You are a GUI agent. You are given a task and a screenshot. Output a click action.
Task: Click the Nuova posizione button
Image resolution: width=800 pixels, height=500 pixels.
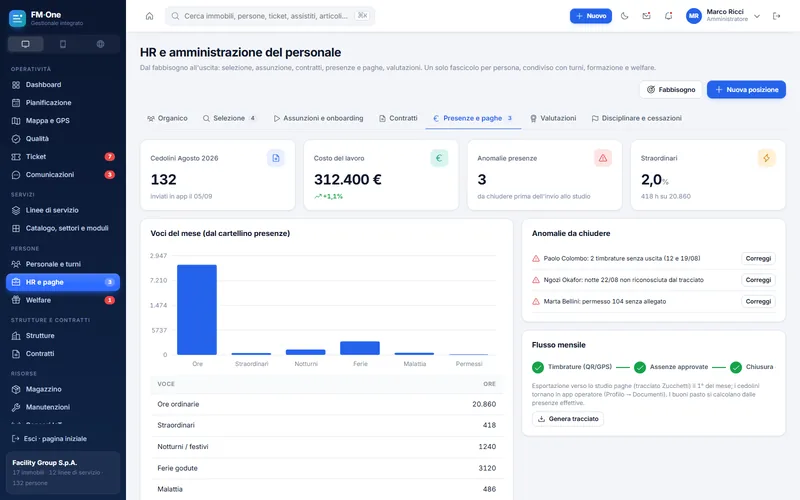tap(746, 89)
